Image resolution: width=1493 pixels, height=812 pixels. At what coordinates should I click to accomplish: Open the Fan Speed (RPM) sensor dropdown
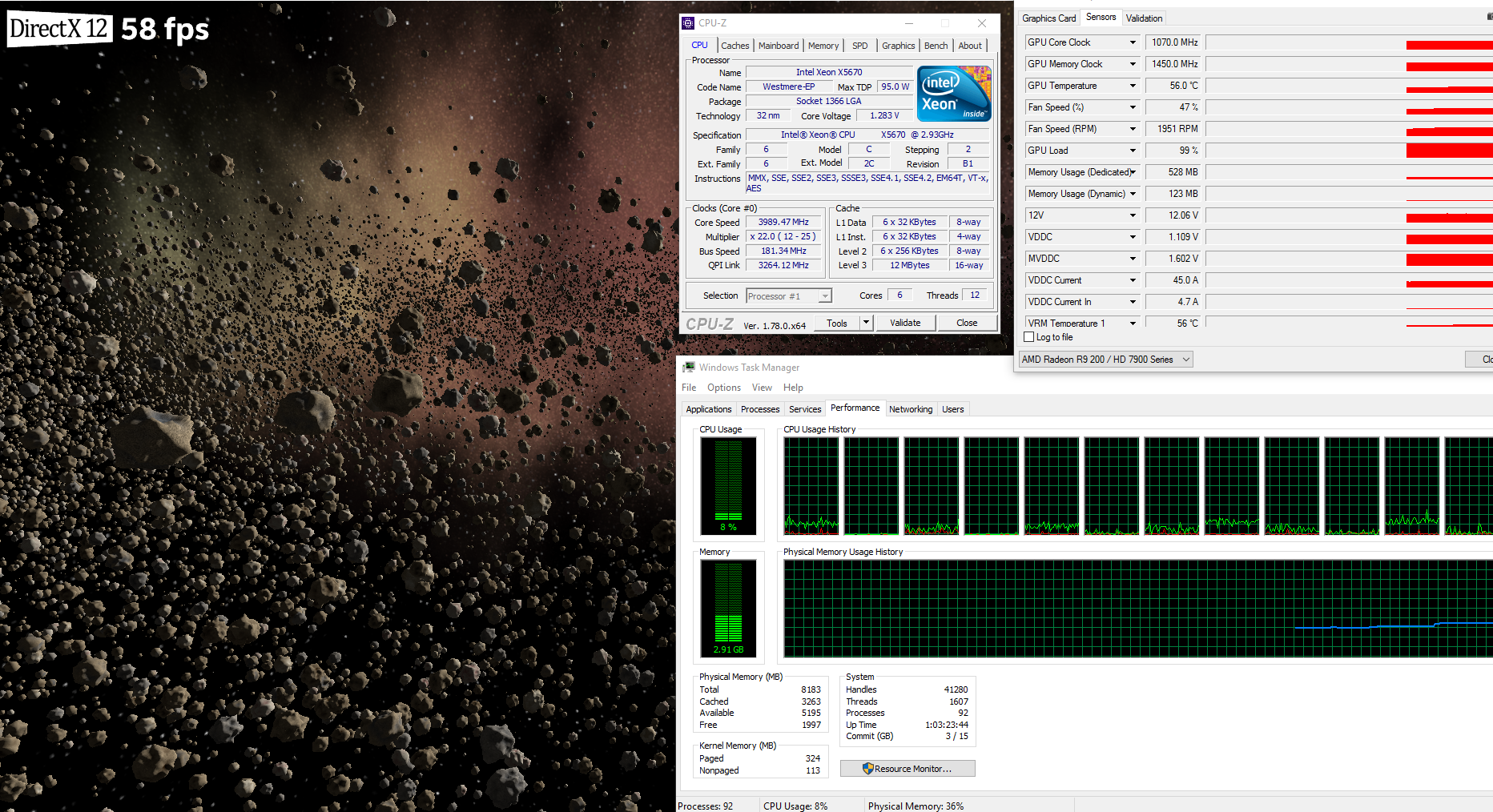[1133, 129]
